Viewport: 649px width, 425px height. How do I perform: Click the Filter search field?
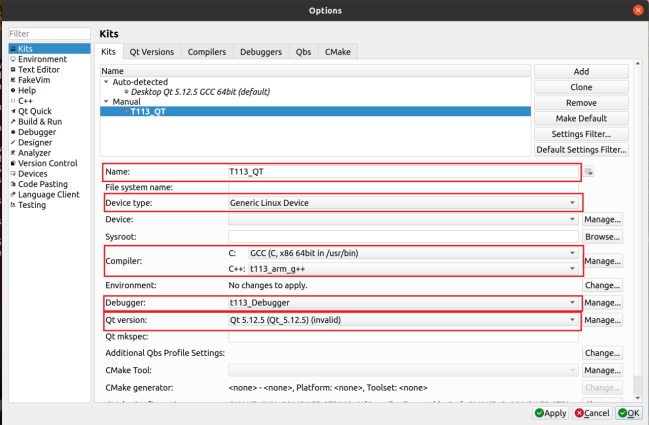pyautogui.click(x=49, y=34)
